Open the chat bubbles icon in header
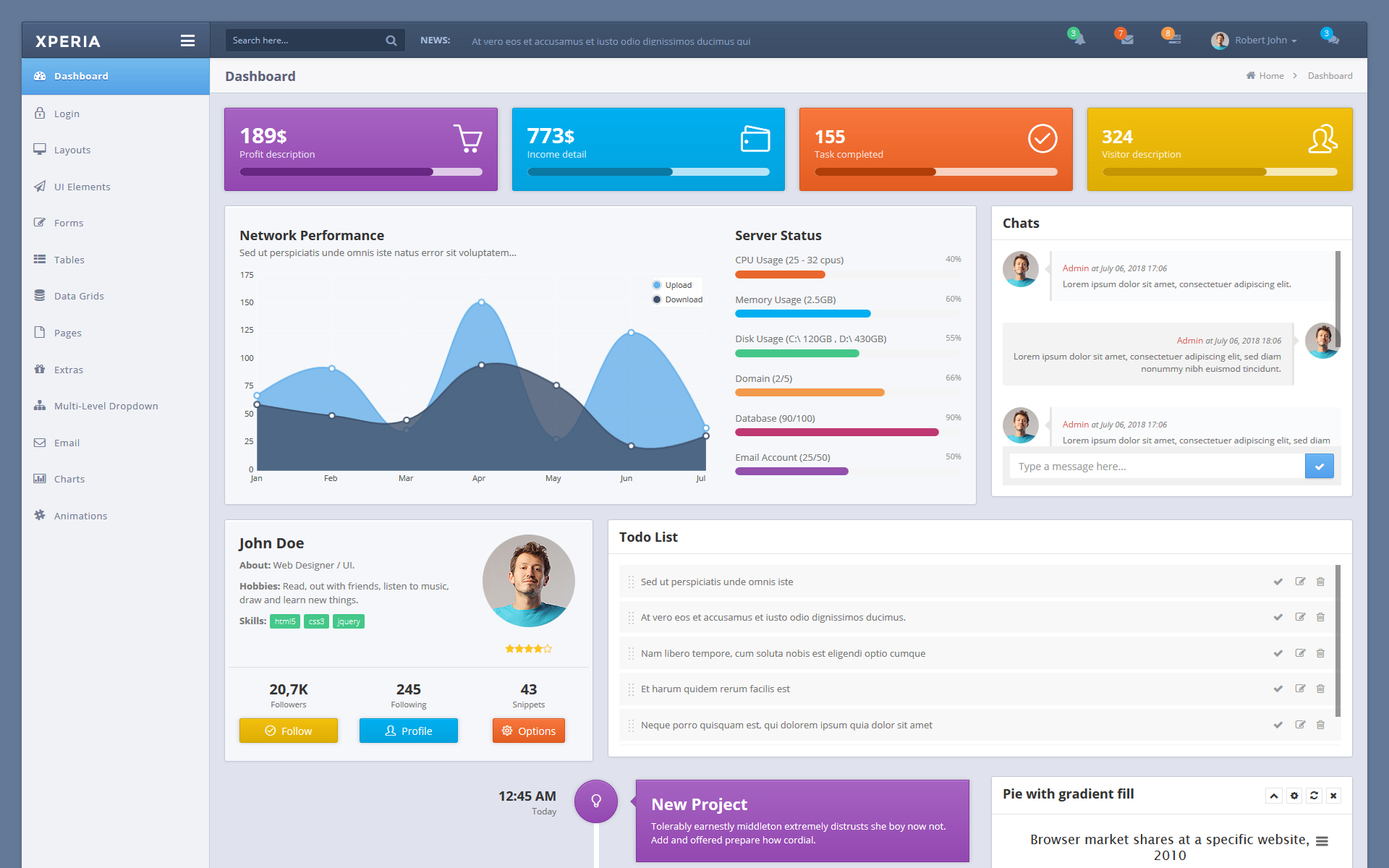 click(x=1332, y=39)
